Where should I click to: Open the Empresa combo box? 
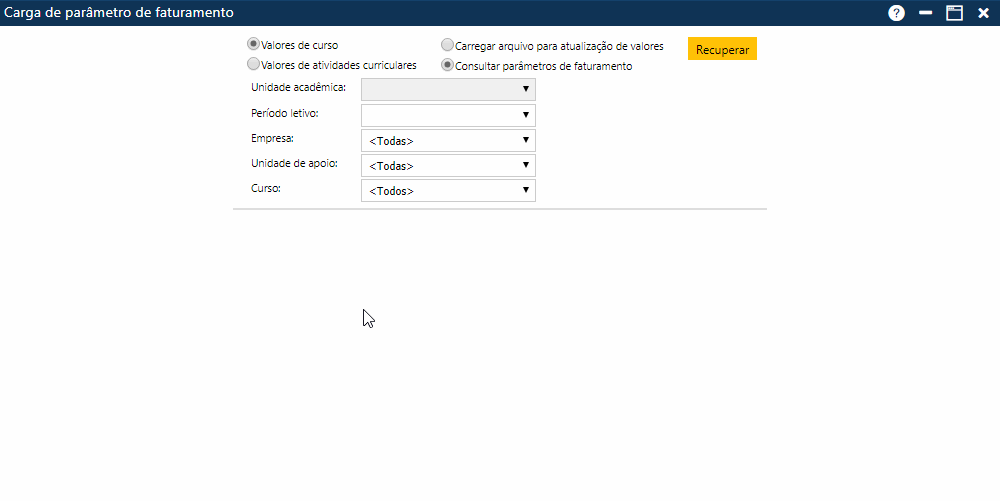click(x=448, y=140)
